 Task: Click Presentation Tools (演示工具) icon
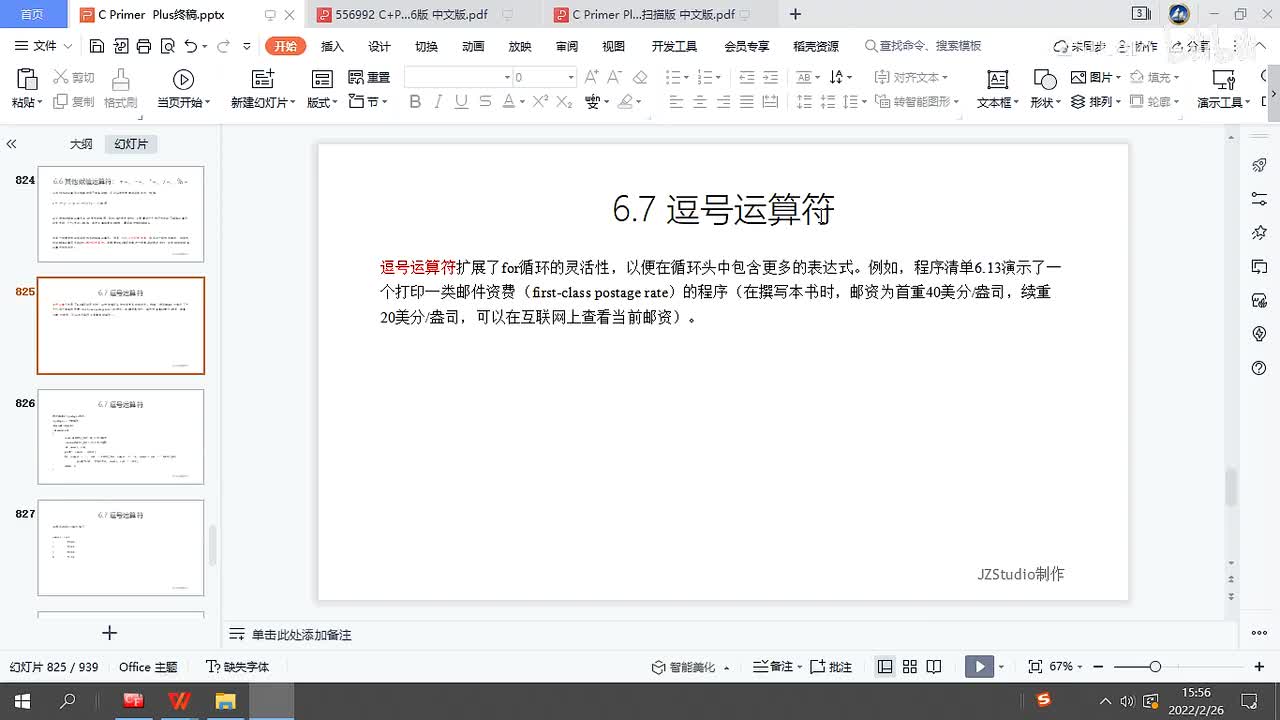1224,80
